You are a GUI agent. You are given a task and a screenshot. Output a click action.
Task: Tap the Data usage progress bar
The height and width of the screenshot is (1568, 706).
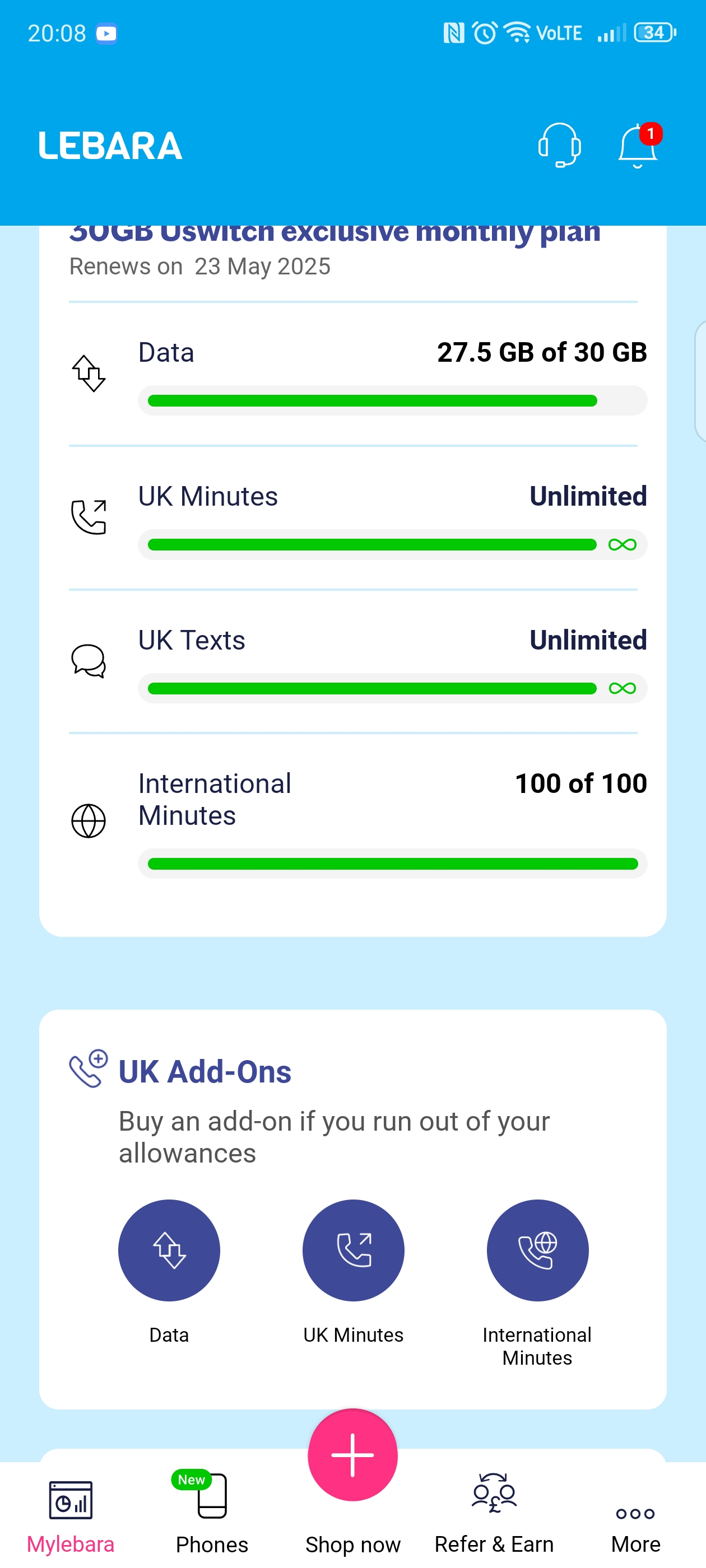tap(392, 400)
